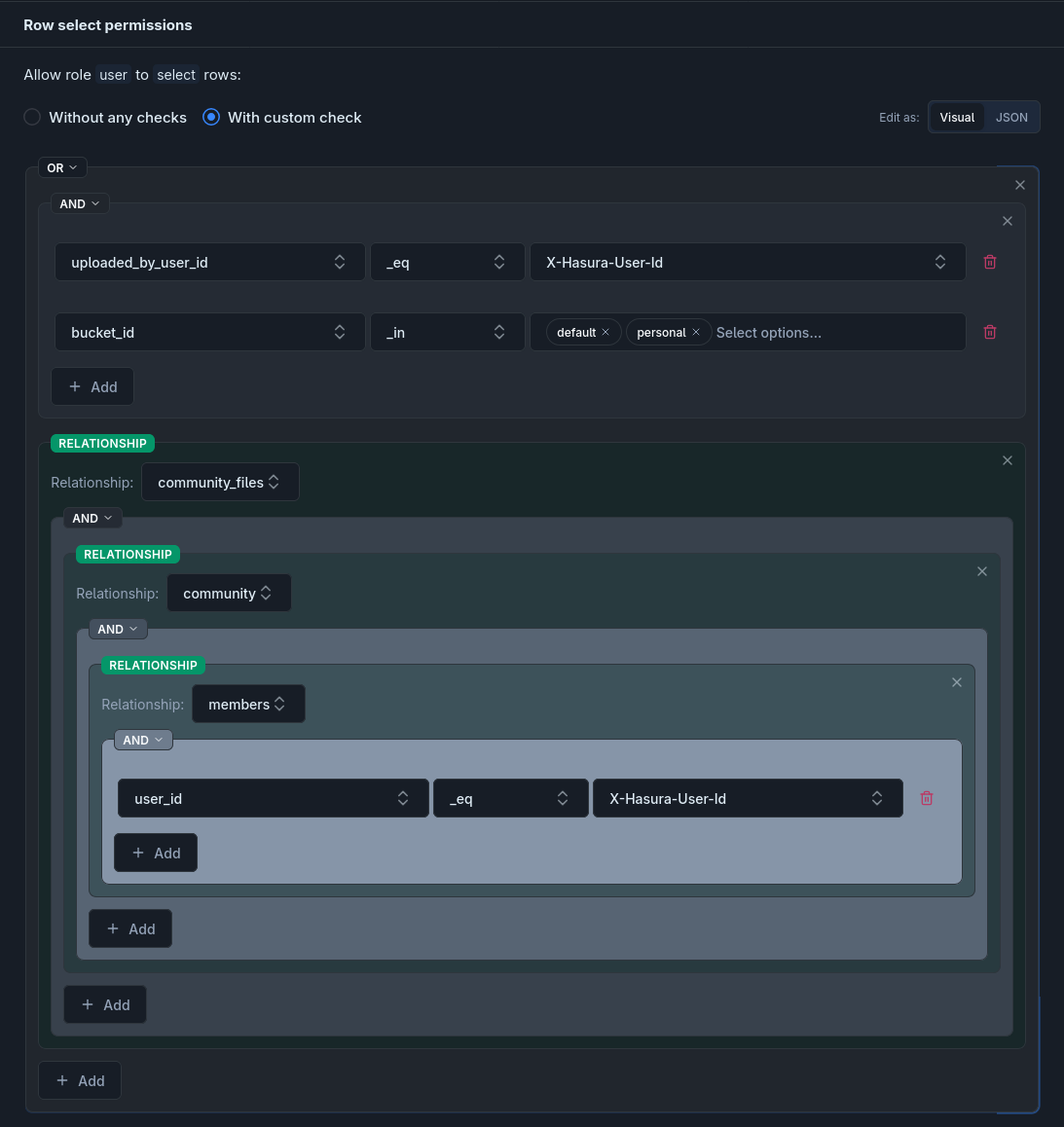This screenshot has height=1127, width=1064.
Task: Open the bucket_id column dropdown
Action: (x=210, y=332)
